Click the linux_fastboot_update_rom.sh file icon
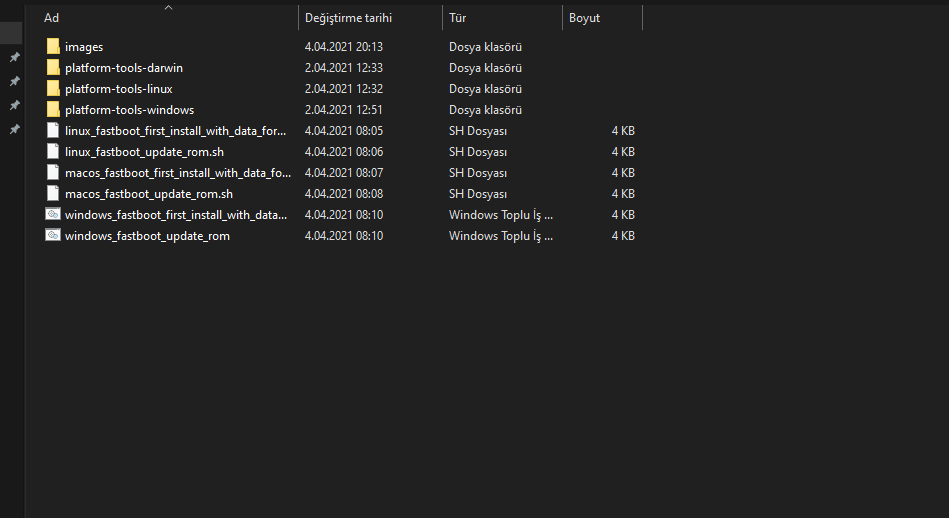Viewport: 949px width, 518px height. [x=53, y=151]
